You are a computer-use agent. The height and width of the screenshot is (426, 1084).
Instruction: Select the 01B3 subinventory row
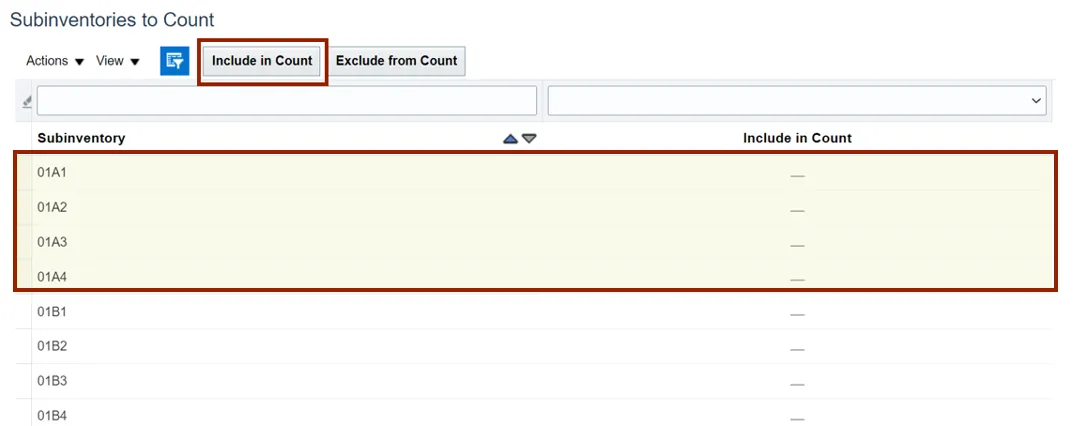[52, 381]
